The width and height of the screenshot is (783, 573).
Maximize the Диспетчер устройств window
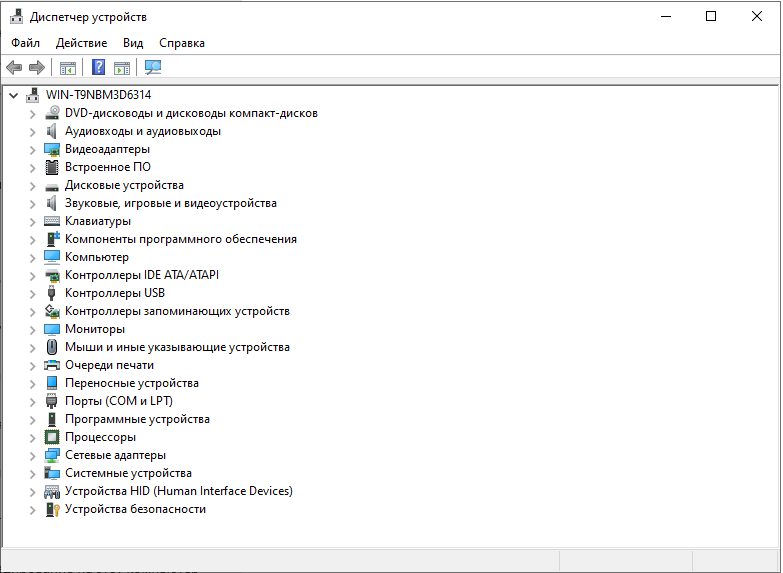point(711,16)
